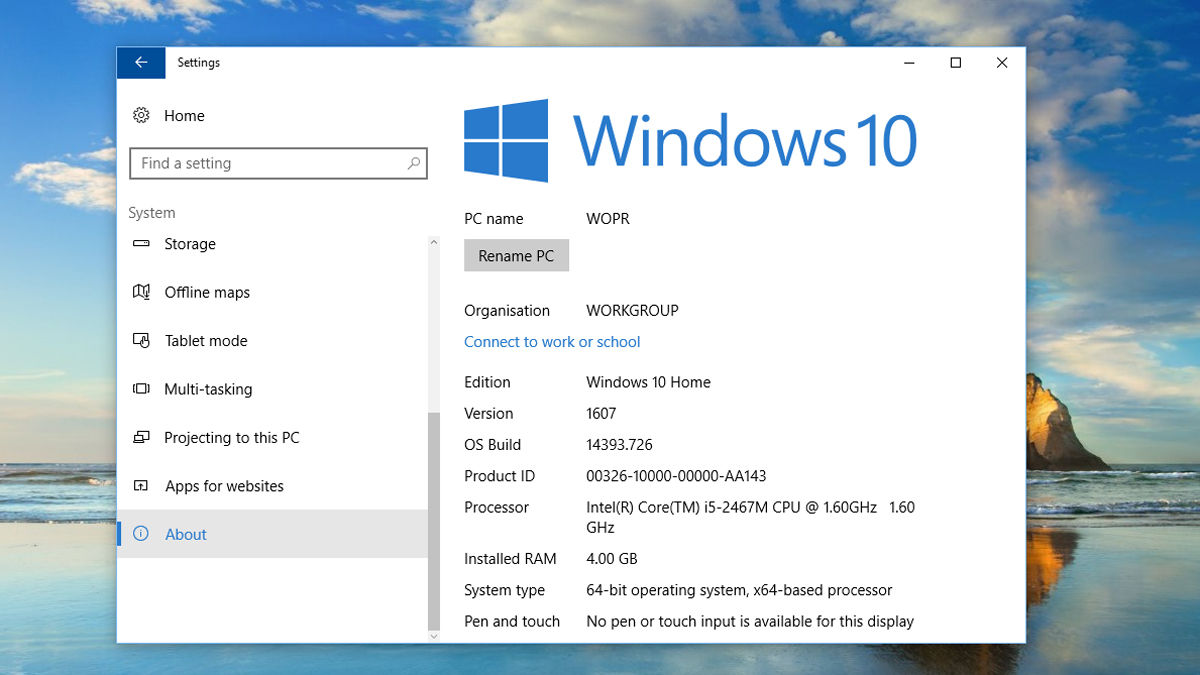The height and width of the screenshot is (675, 1200).
Task: Open Storage settings
Action: coord(272,243)
